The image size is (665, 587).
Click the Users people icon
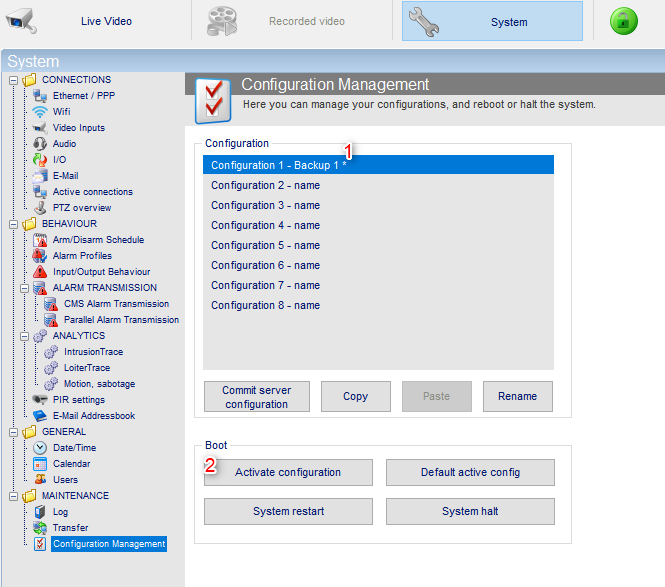(x=40, y=480)
